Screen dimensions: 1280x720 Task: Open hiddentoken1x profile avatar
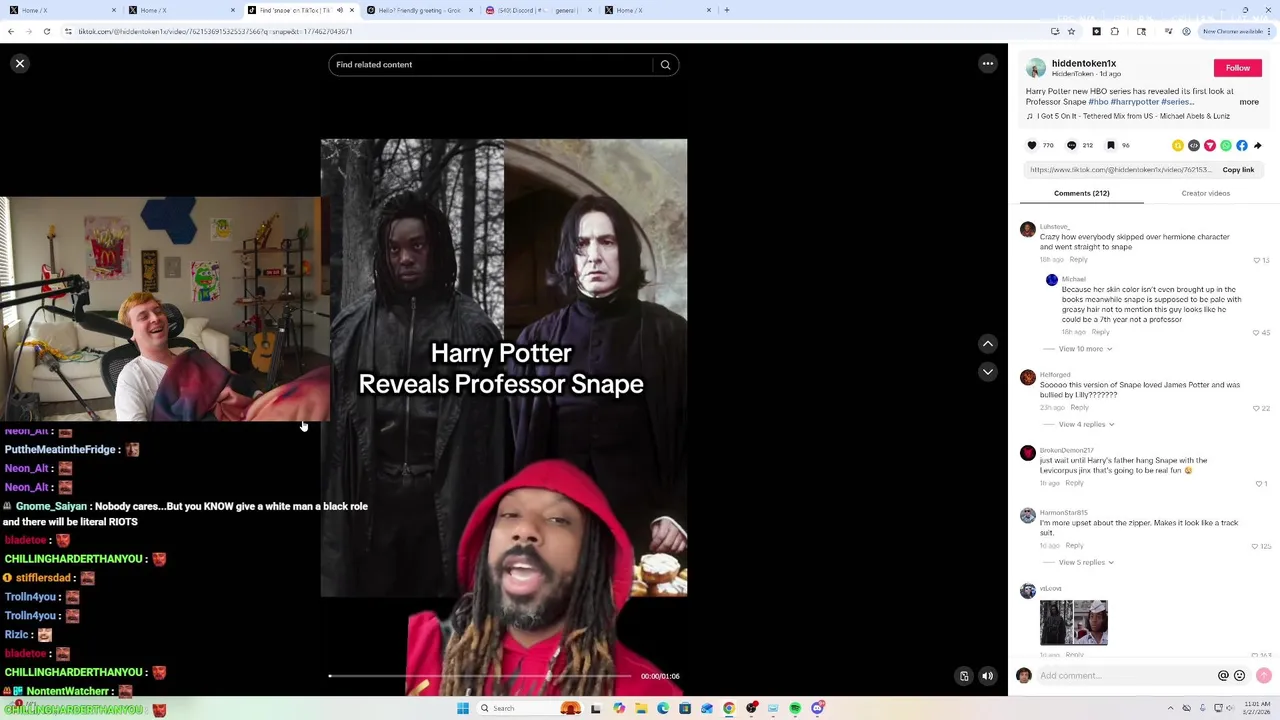tap(1036, 68)
